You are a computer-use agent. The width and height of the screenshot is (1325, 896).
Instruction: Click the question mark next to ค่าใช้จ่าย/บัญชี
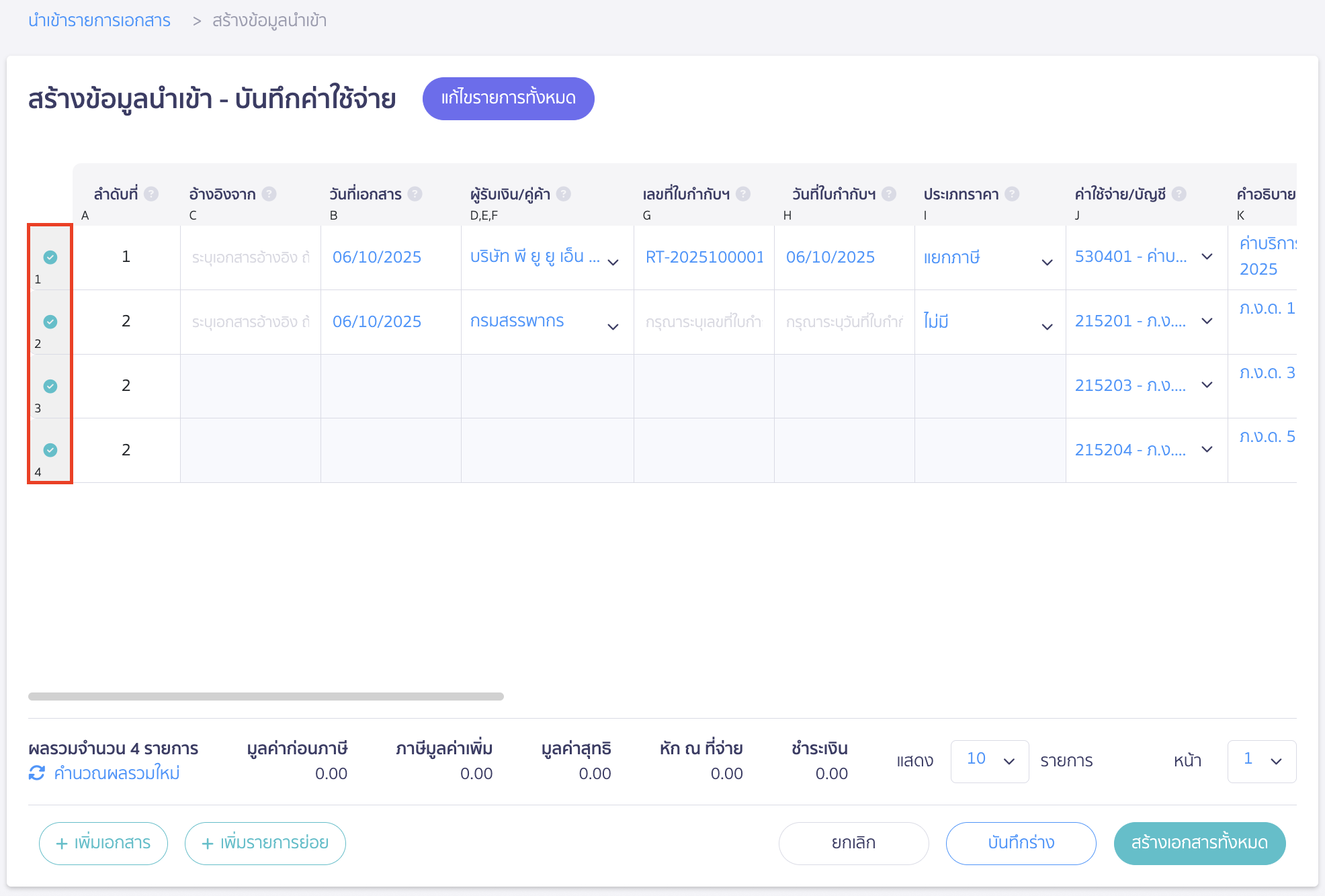tap(1178, 193)
